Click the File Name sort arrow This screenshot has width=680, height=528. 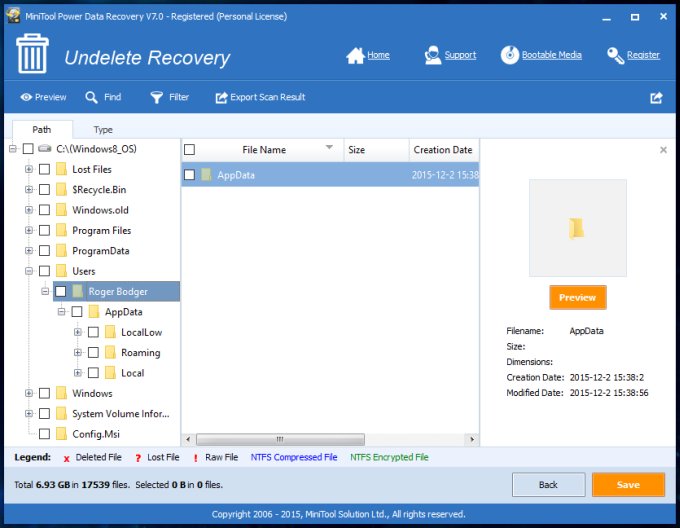(329, 147)
